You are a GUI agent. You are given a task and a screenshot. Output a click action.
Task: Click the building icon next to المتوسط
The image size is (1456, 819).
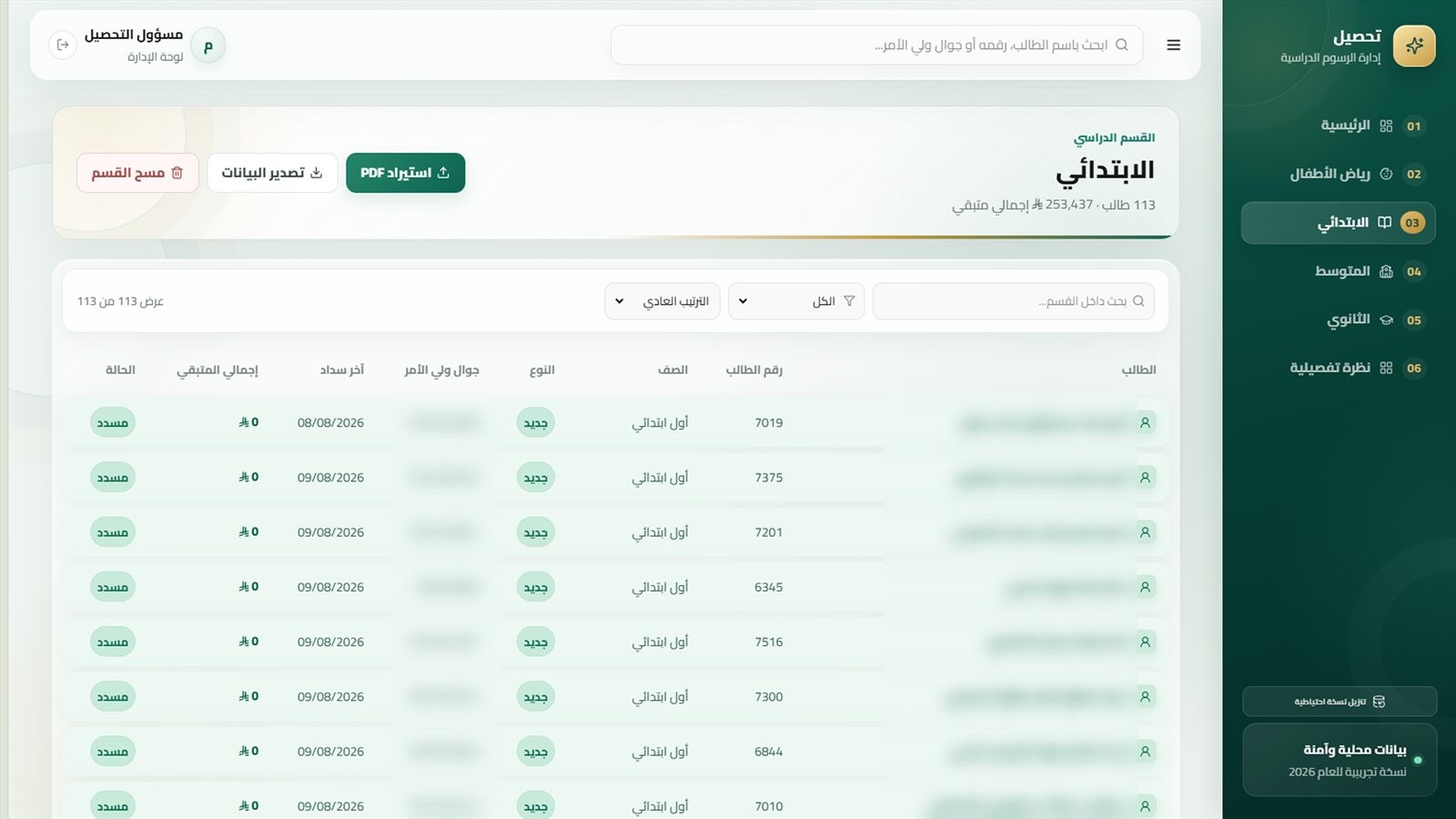(1386, 271)
